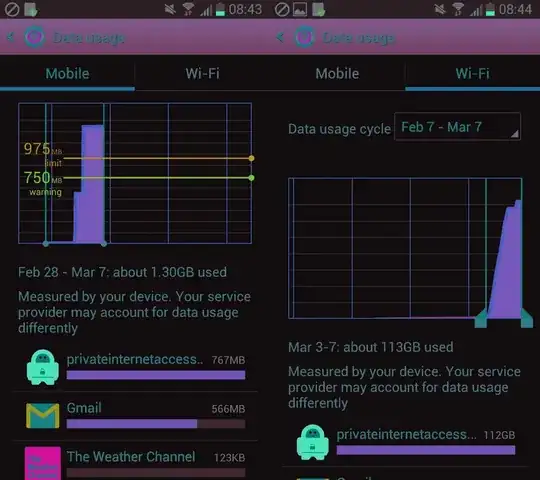Open Data usage cycle dropdown Feb 7 - Mar 7
Viewport: 540px width, 480px height.
pos(457,127)
